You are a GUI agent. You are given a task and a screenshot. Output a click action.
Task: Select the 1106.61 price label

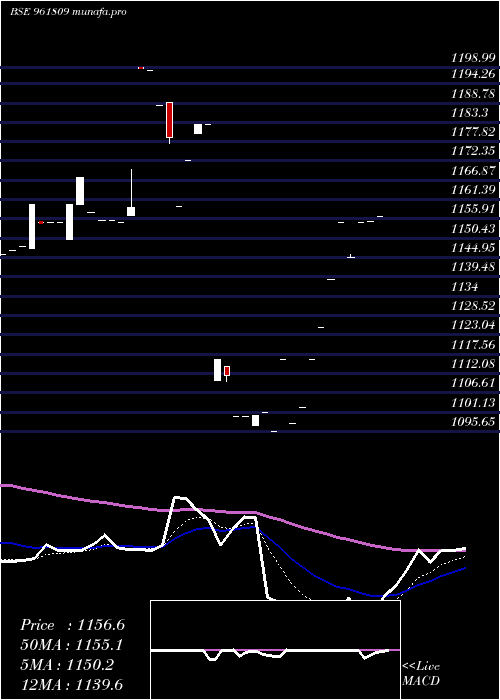coord(473,383)
